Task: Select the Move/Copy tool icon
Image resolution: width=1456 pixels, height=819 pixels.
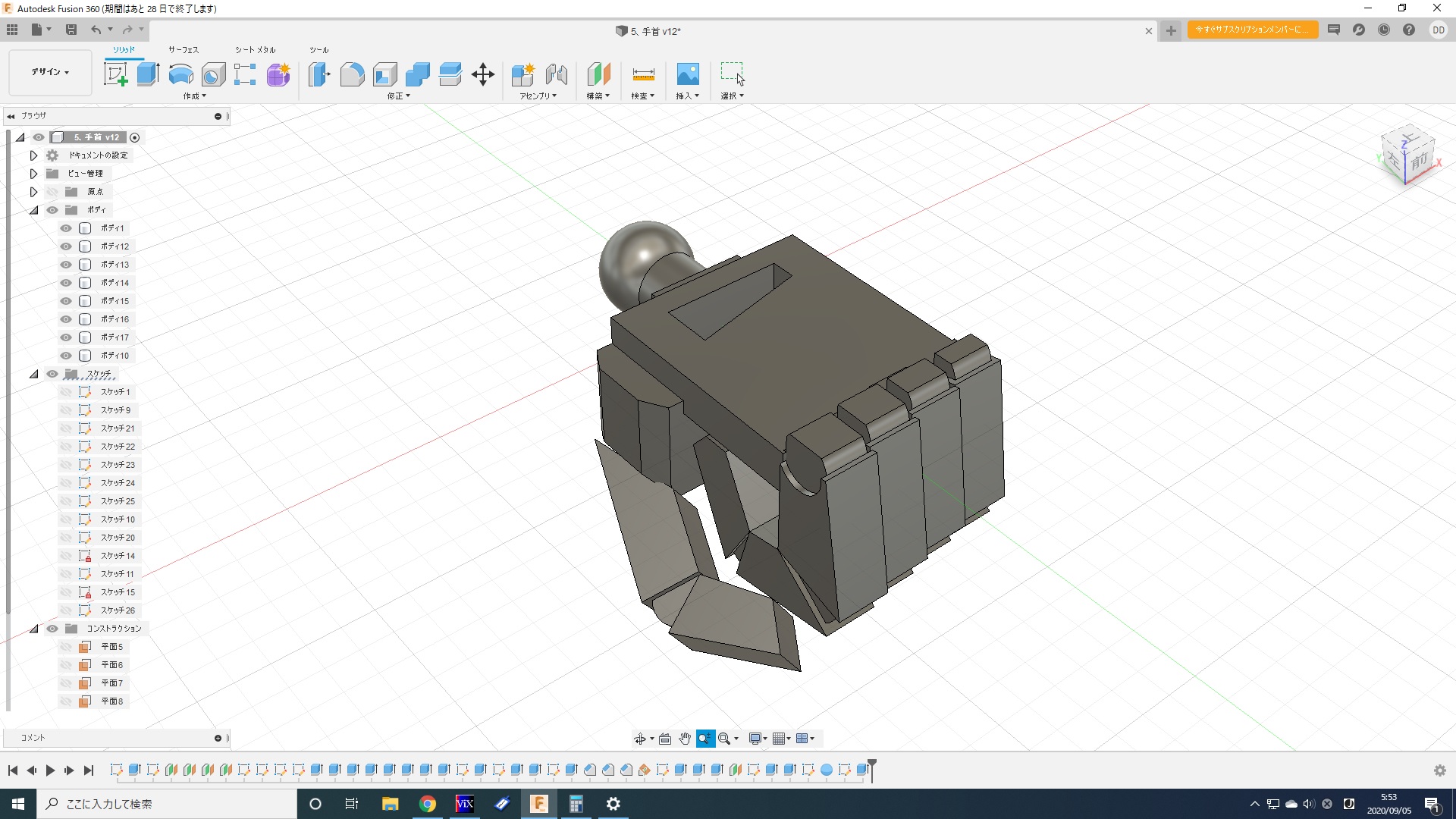Action: [482, 74]
